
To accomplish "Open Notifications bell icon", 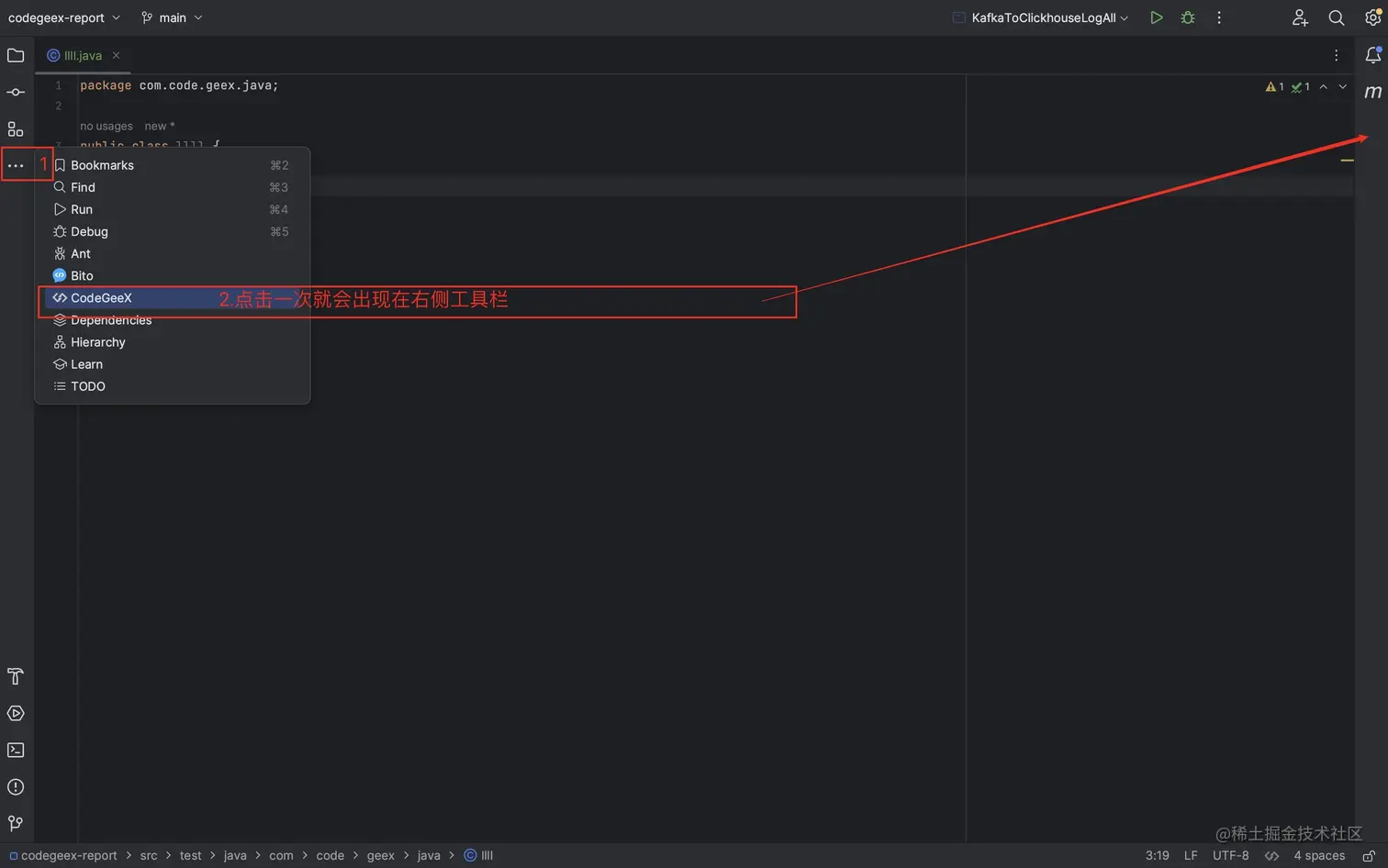I will pos(1373,55).
